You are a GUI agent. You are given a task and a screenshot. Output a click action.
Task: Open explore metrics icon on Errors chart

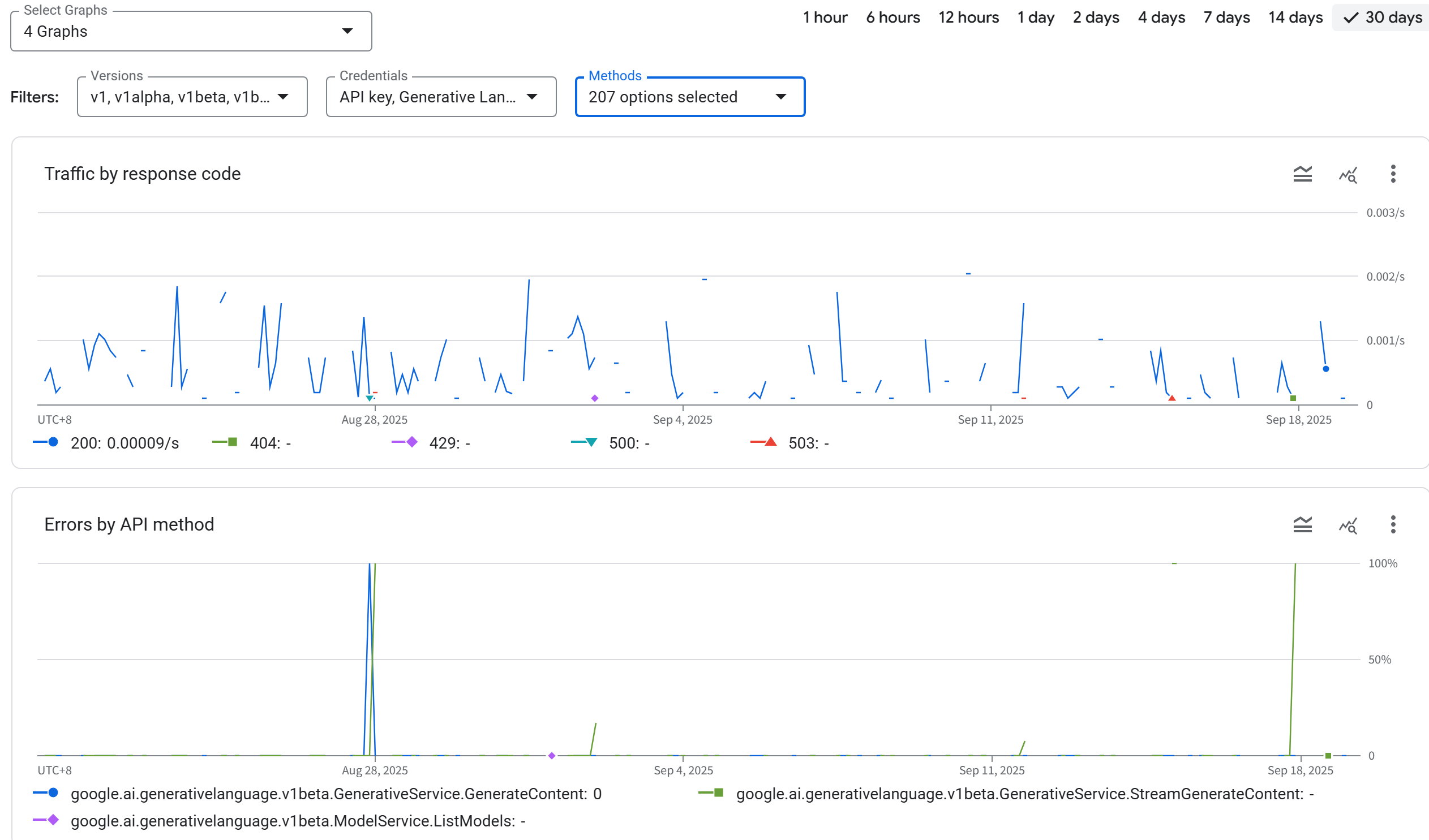[1348, 525]
